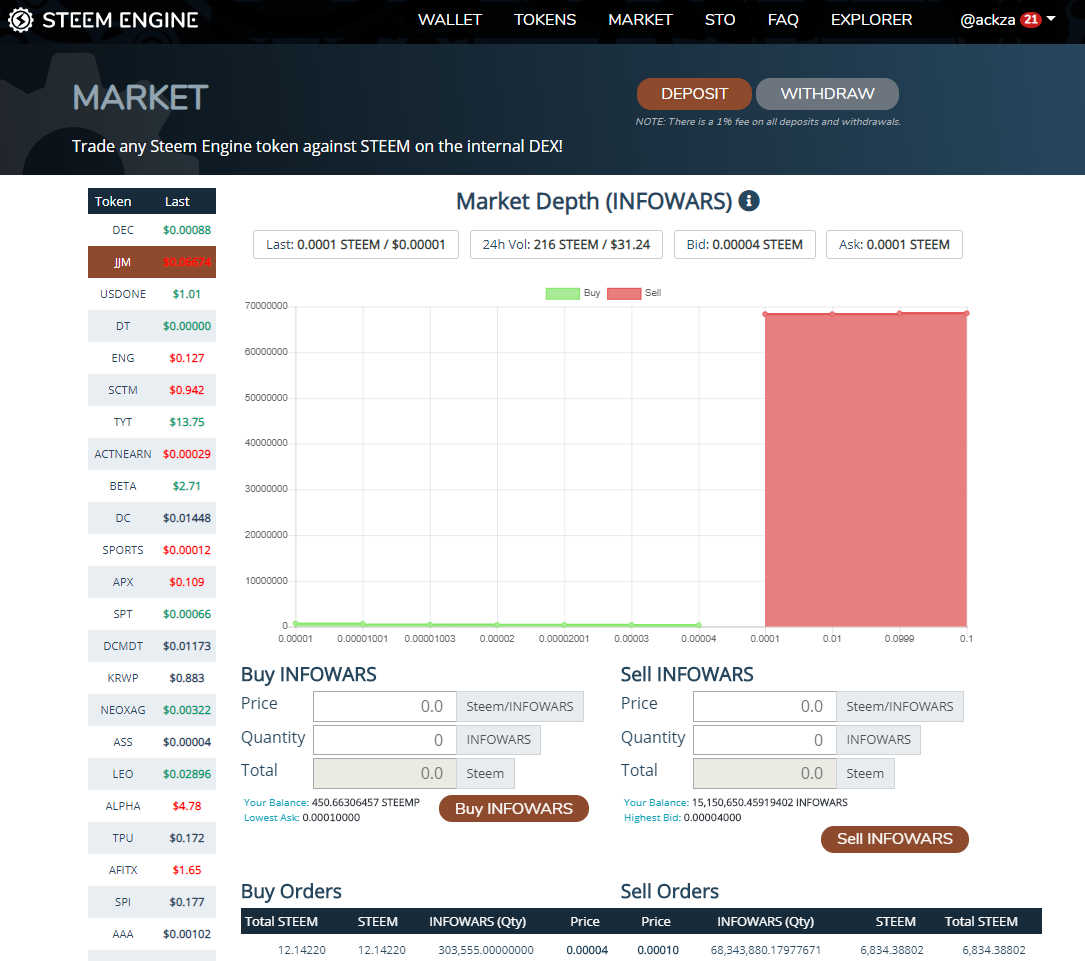Open the Market Depth info icon

749,201
